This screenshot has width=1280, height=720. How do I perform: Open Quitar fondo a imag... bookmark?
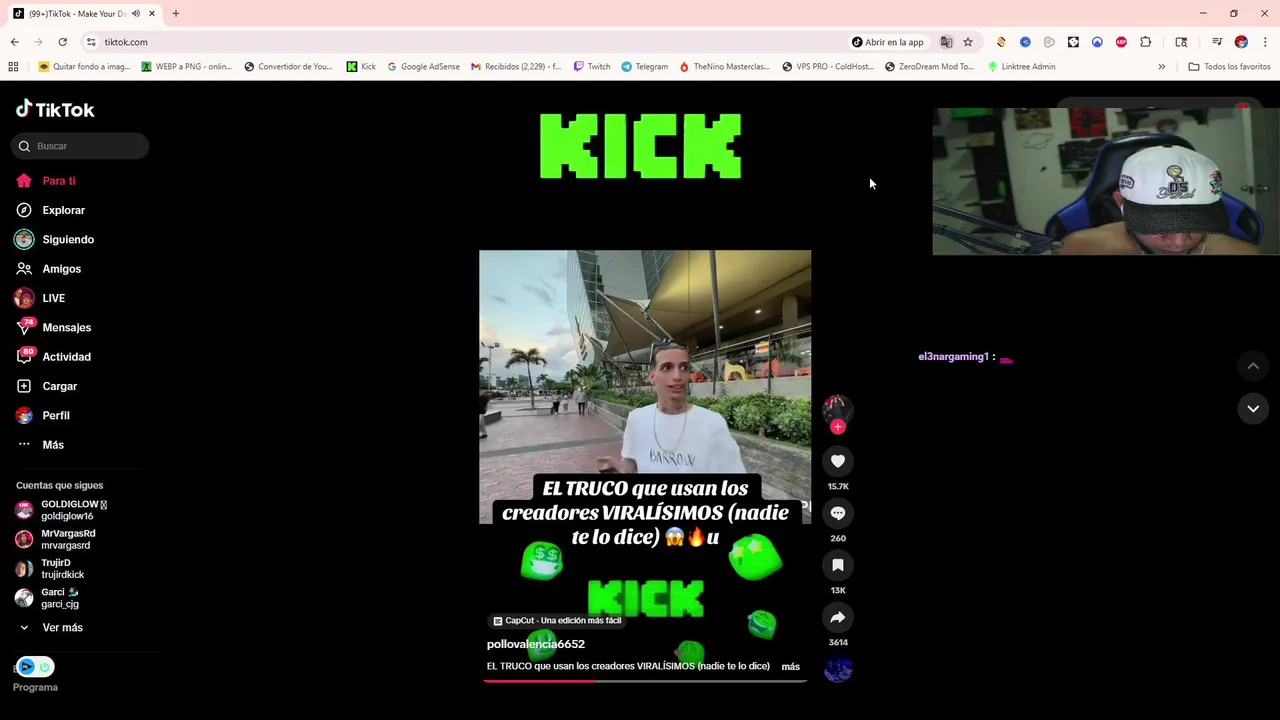pyautogui.click(x=84, y=67)
